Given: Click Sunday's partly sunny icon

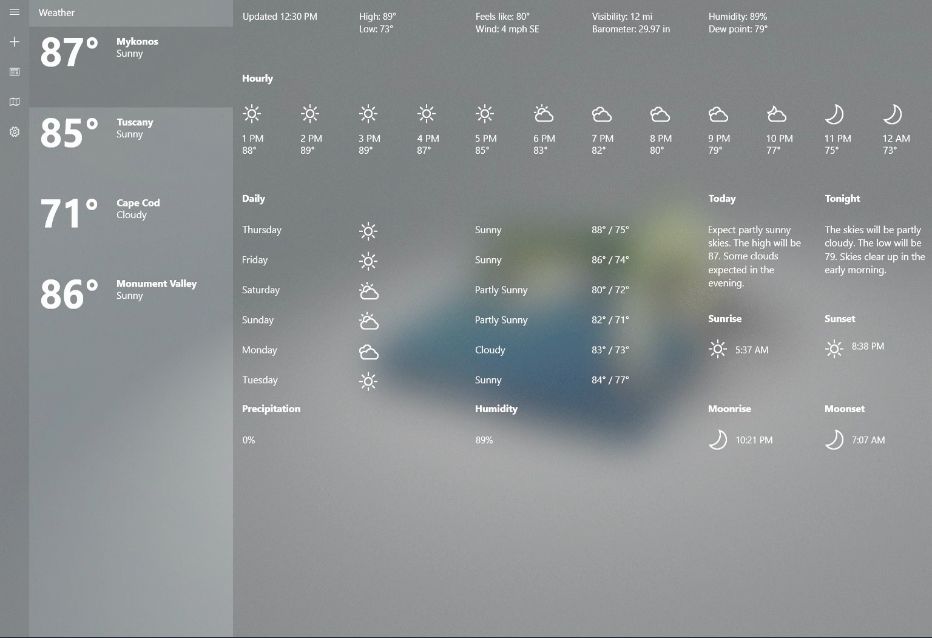Looking at the screenshot, I should (369, 321).
